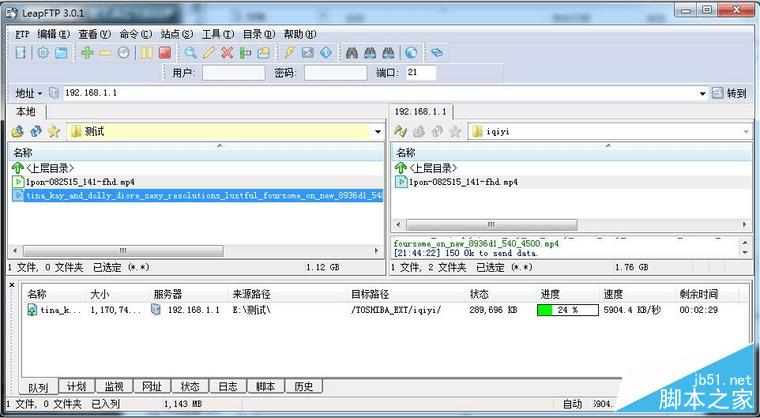Switch to the 历史 tab
Viewport: 760px width, 418px height.
[303, 386]
